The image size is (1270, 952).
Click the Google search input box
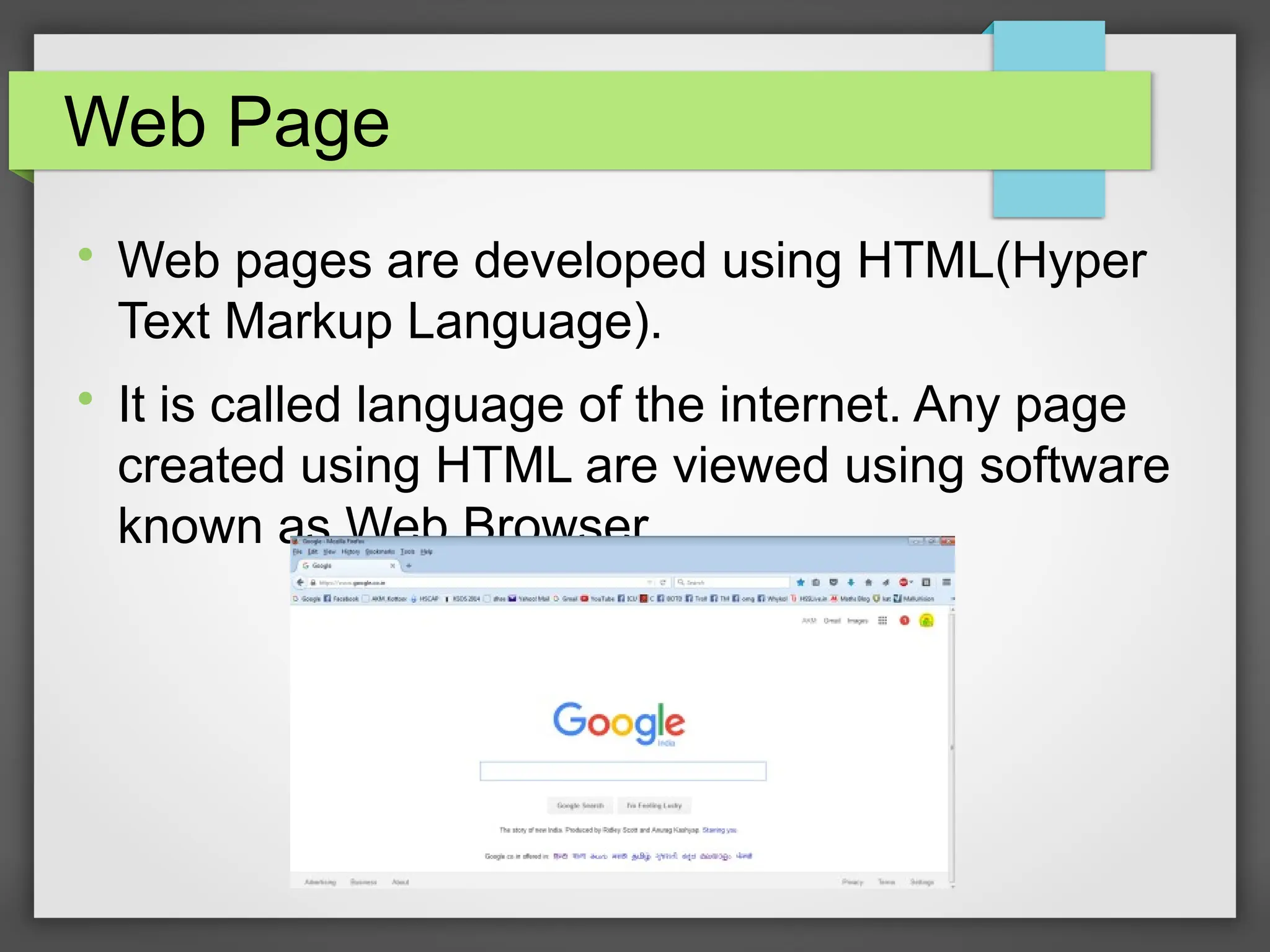pyautogui.click(x=623, y=771)
